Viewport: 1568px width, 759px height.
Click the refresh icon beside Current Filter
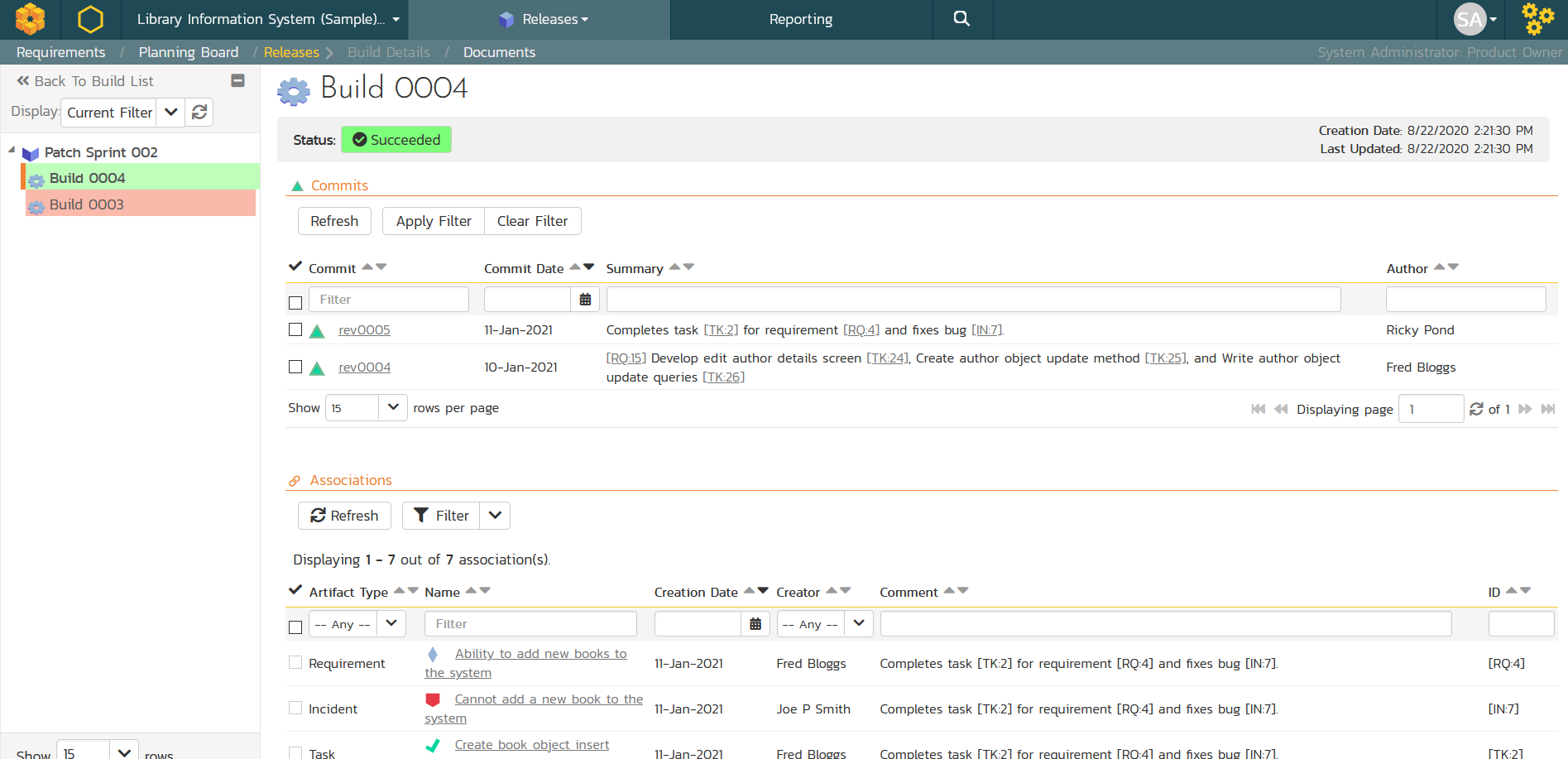click(x=199, y=113)
